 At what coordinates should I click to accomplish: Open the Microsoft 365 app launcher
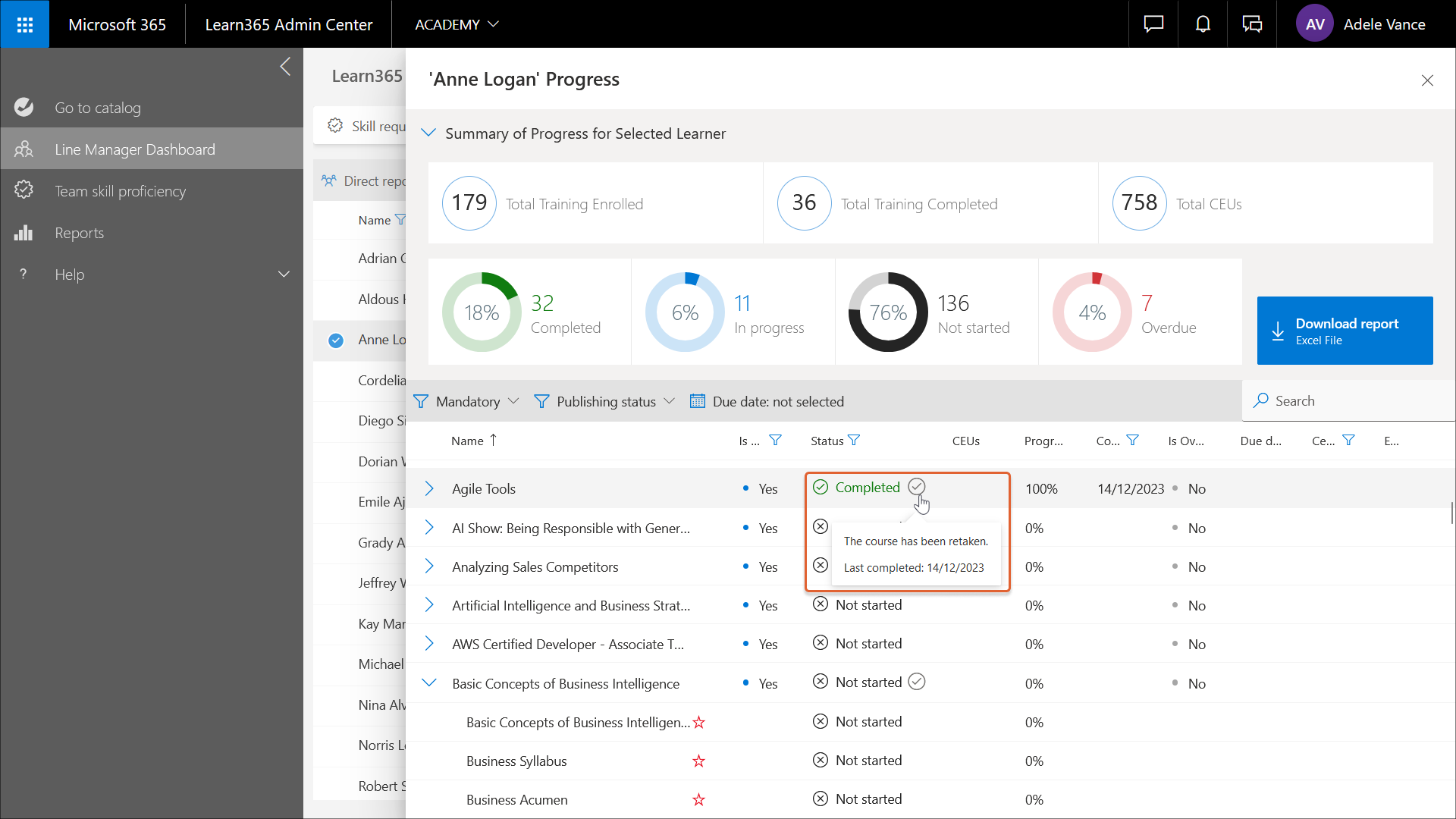click(x=24, y=24)
